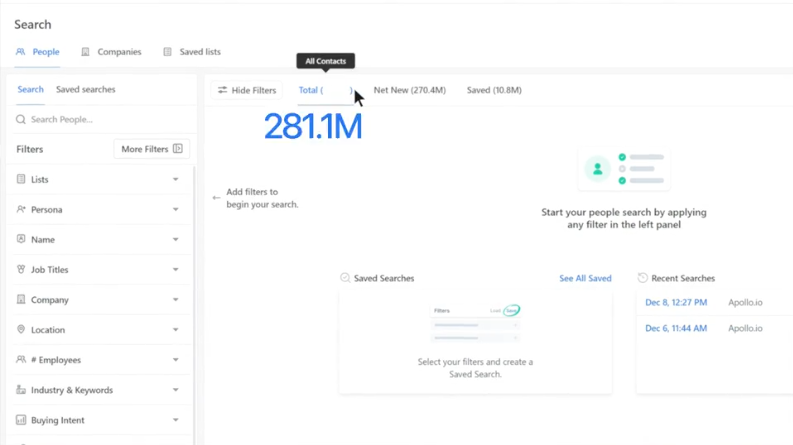Switch to the Companies tab
Viewport: 793px width, 445px height.
[111, 52]
